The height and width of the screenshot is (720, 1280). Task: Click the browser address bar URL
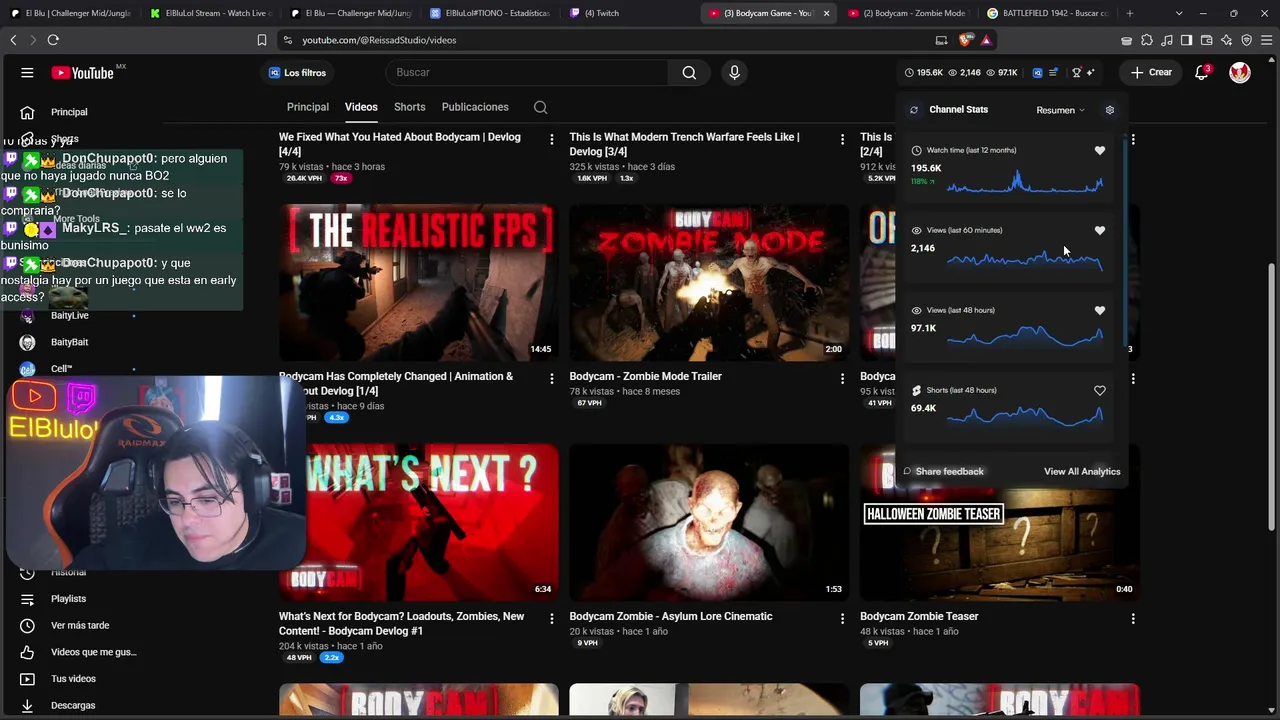pos(380,40)
